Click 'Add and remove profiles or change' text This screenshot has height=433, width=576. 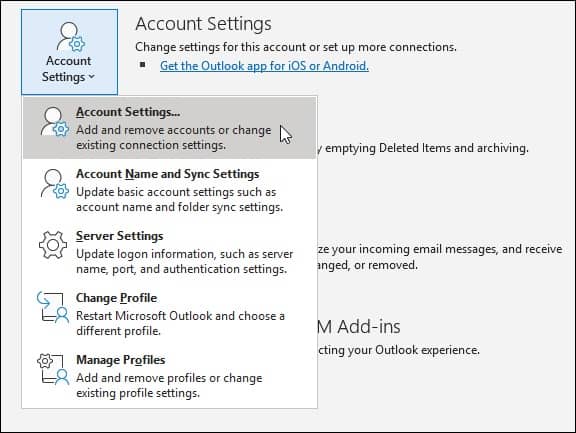169,378
